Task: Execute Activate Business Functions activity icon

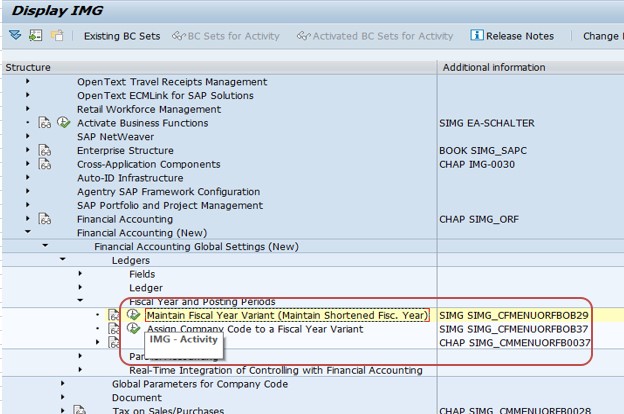Action: [x=64, y=122]
